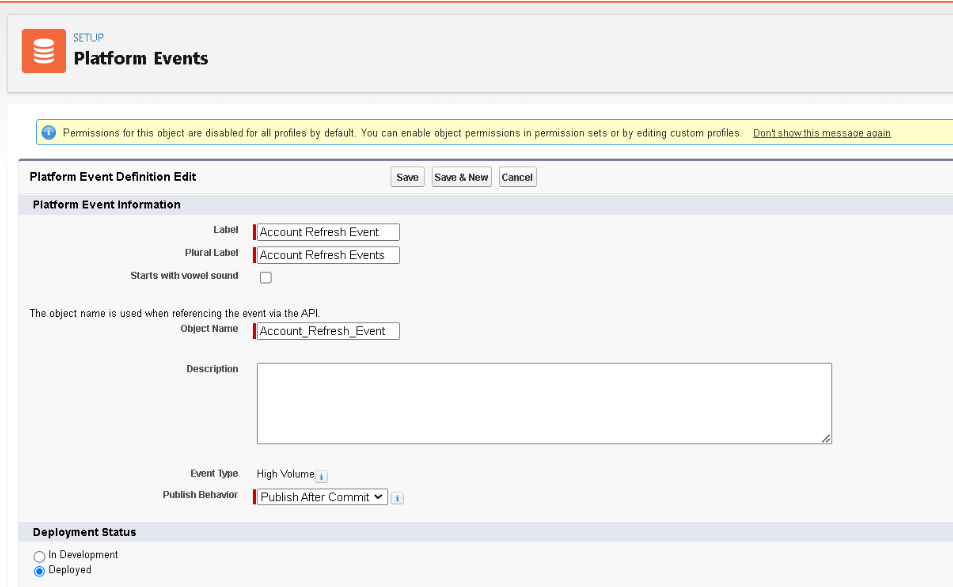Click into the Object Name field
Screen dimensions: 953x587
328,331
